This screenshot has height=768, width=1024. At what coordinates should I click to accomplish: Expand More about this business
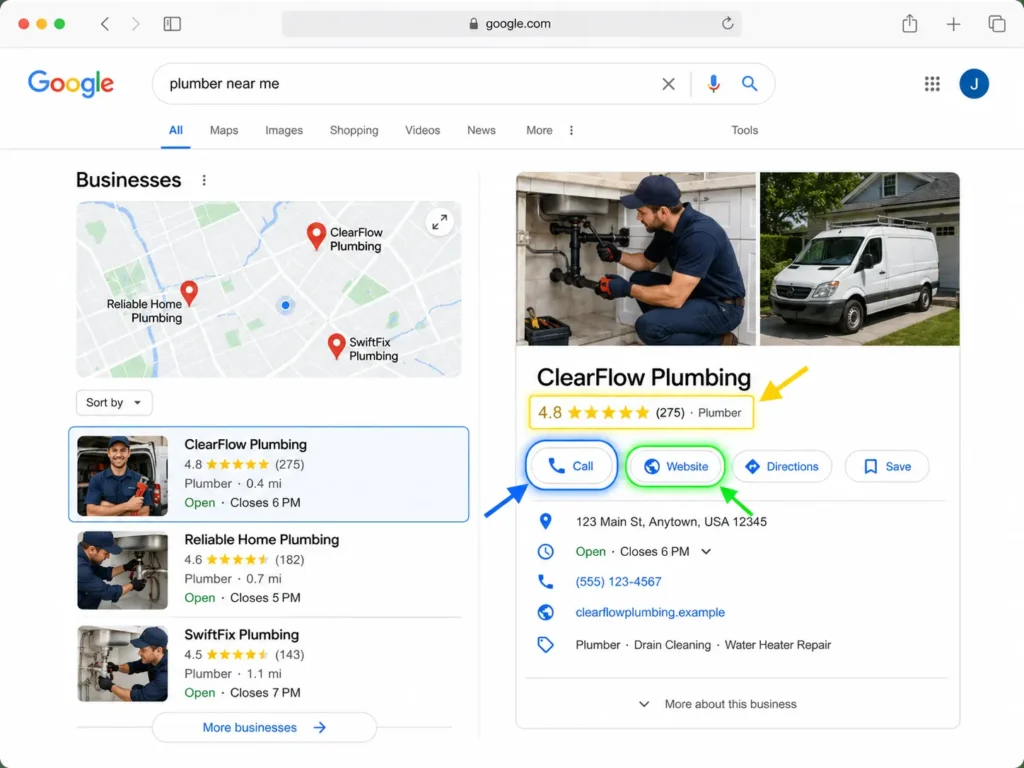(717, 704)
